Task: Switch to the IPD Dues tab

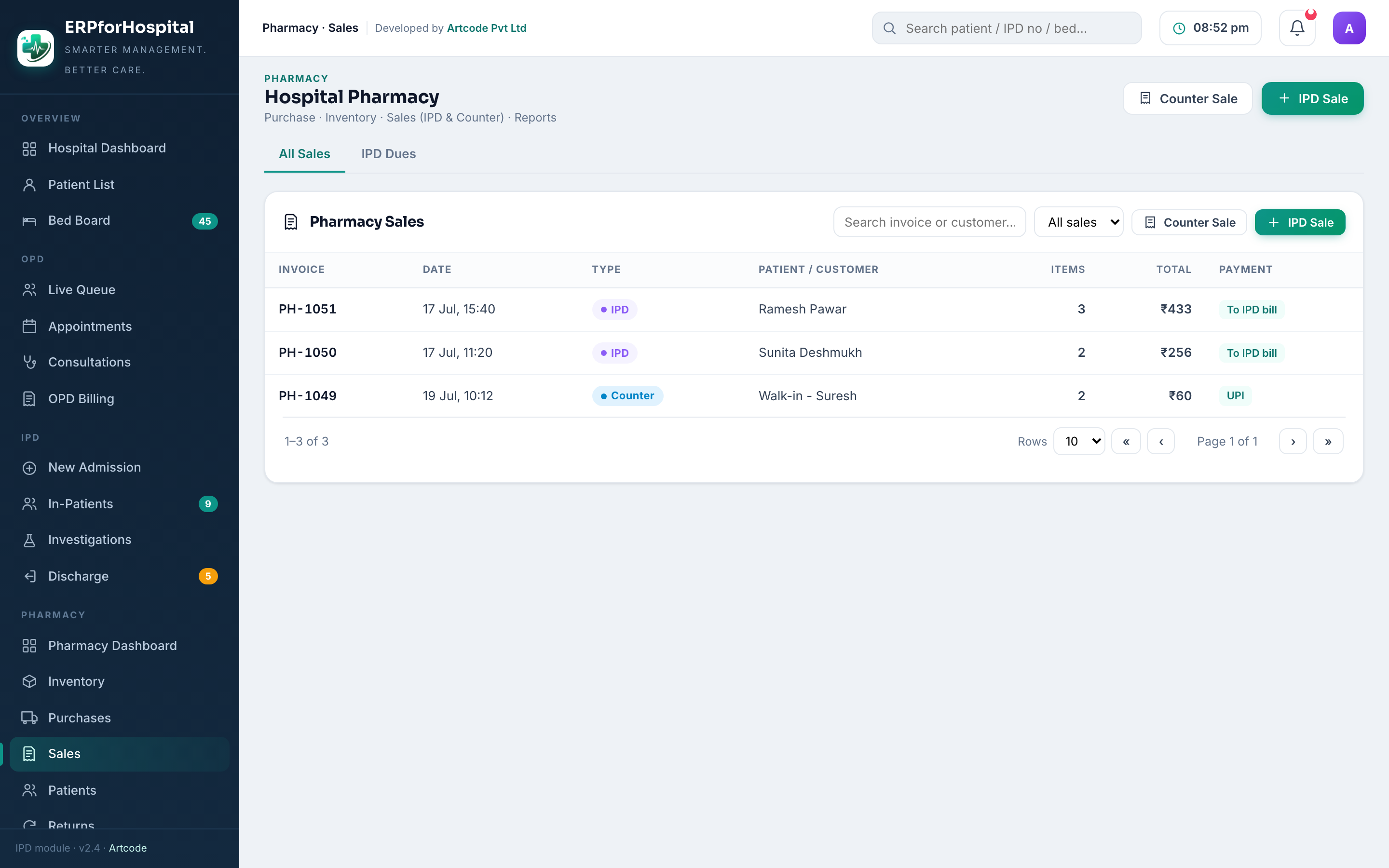Action: (389, 154)
